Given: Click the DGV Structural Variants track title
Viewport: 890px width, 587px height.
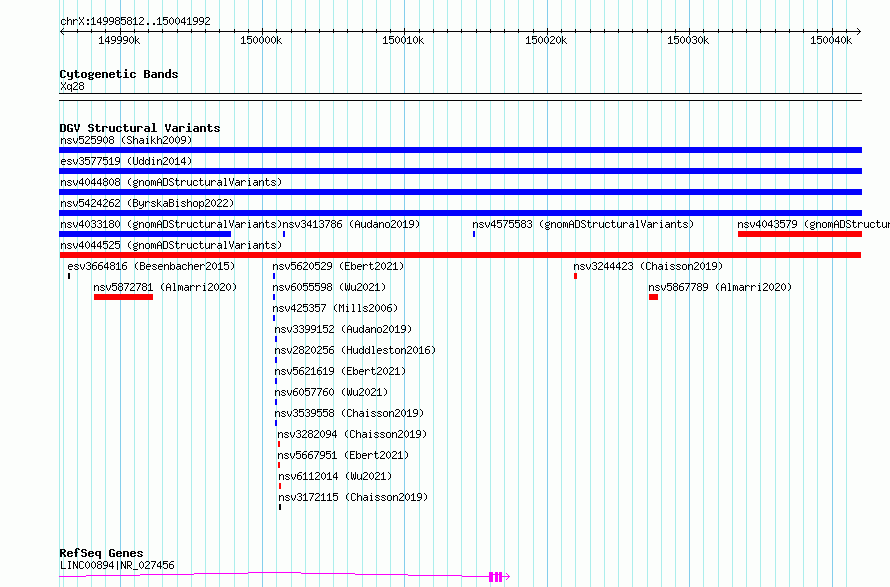Looking at the screenshot, I should click(x=140, y=128).
